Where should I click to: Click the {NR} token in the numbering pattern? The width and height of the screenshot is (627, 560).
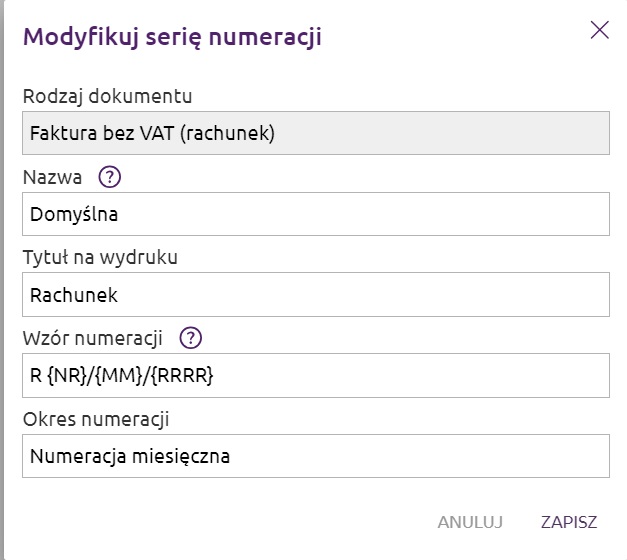(x=67, y=376)
